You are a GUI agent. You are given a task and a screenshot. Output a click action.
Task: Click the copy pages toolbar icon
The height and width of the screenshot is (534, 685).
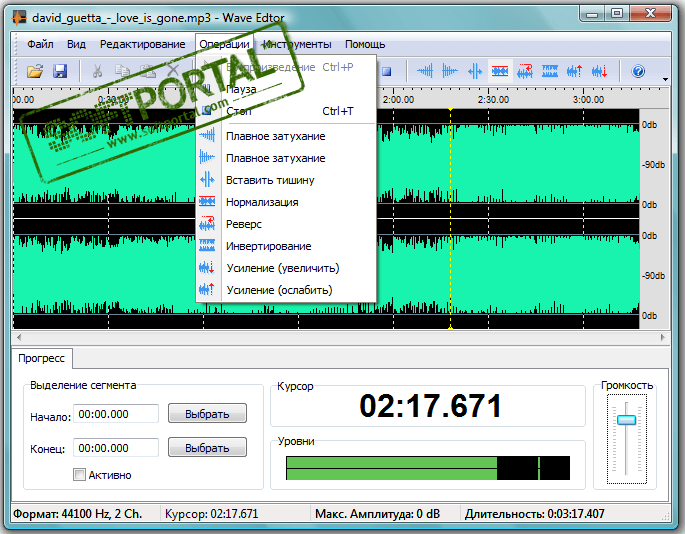click(x=122, y=71)
